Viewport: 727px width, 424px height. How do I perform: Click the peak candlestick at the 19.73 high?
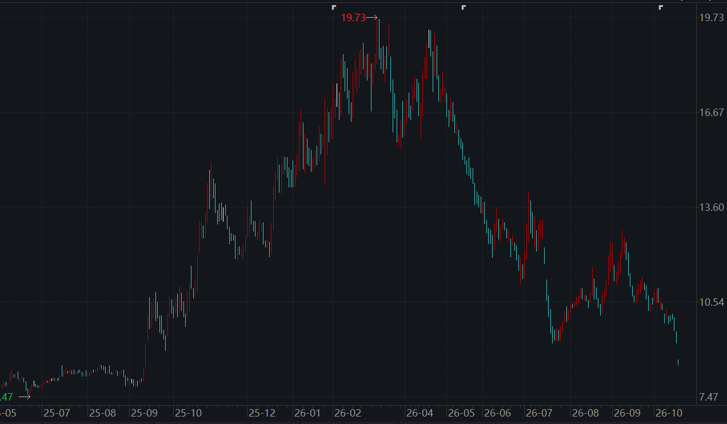point(379,42)
